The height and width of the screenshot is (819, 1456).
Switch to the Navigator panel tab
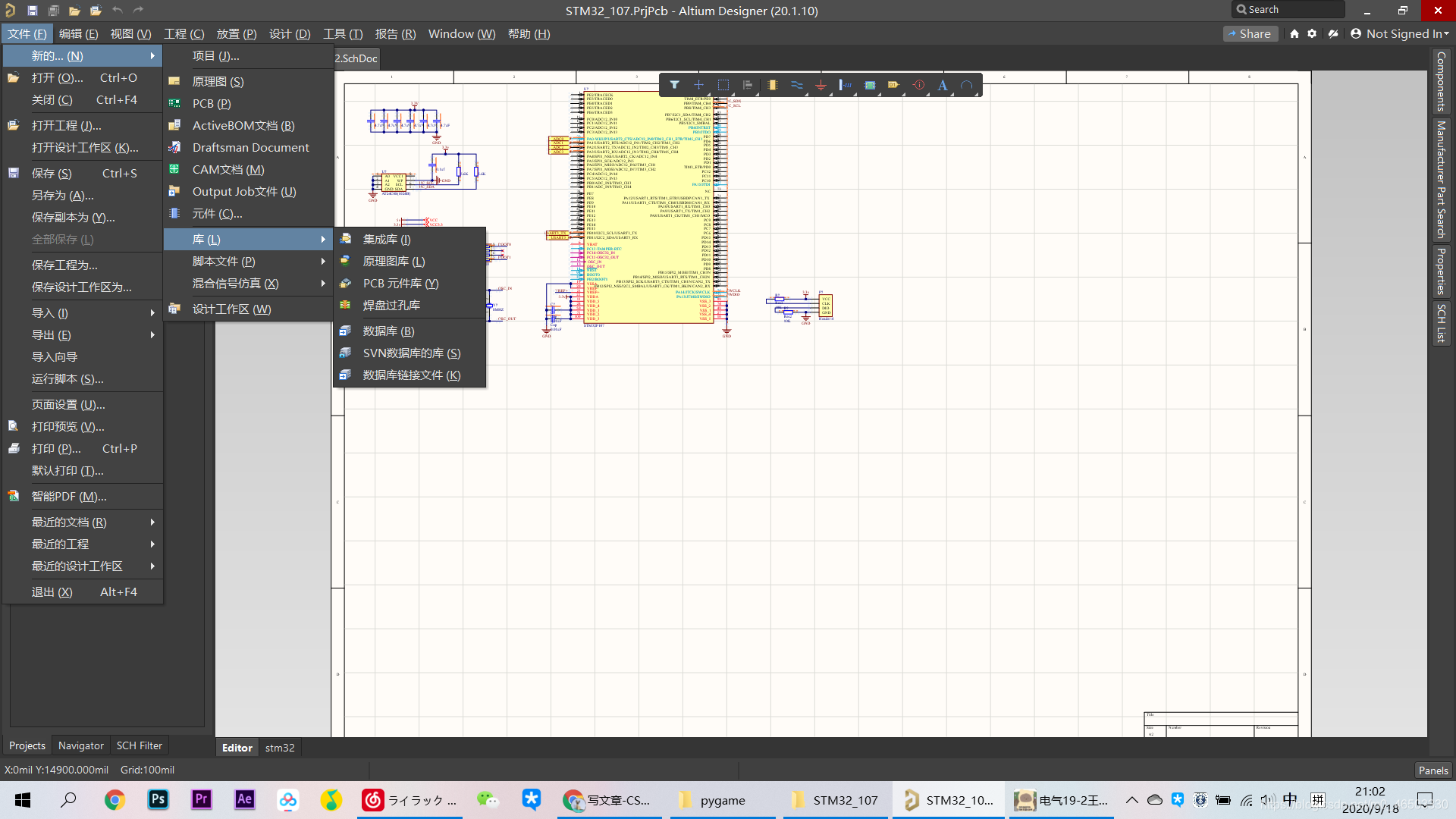tap(81, 746)
